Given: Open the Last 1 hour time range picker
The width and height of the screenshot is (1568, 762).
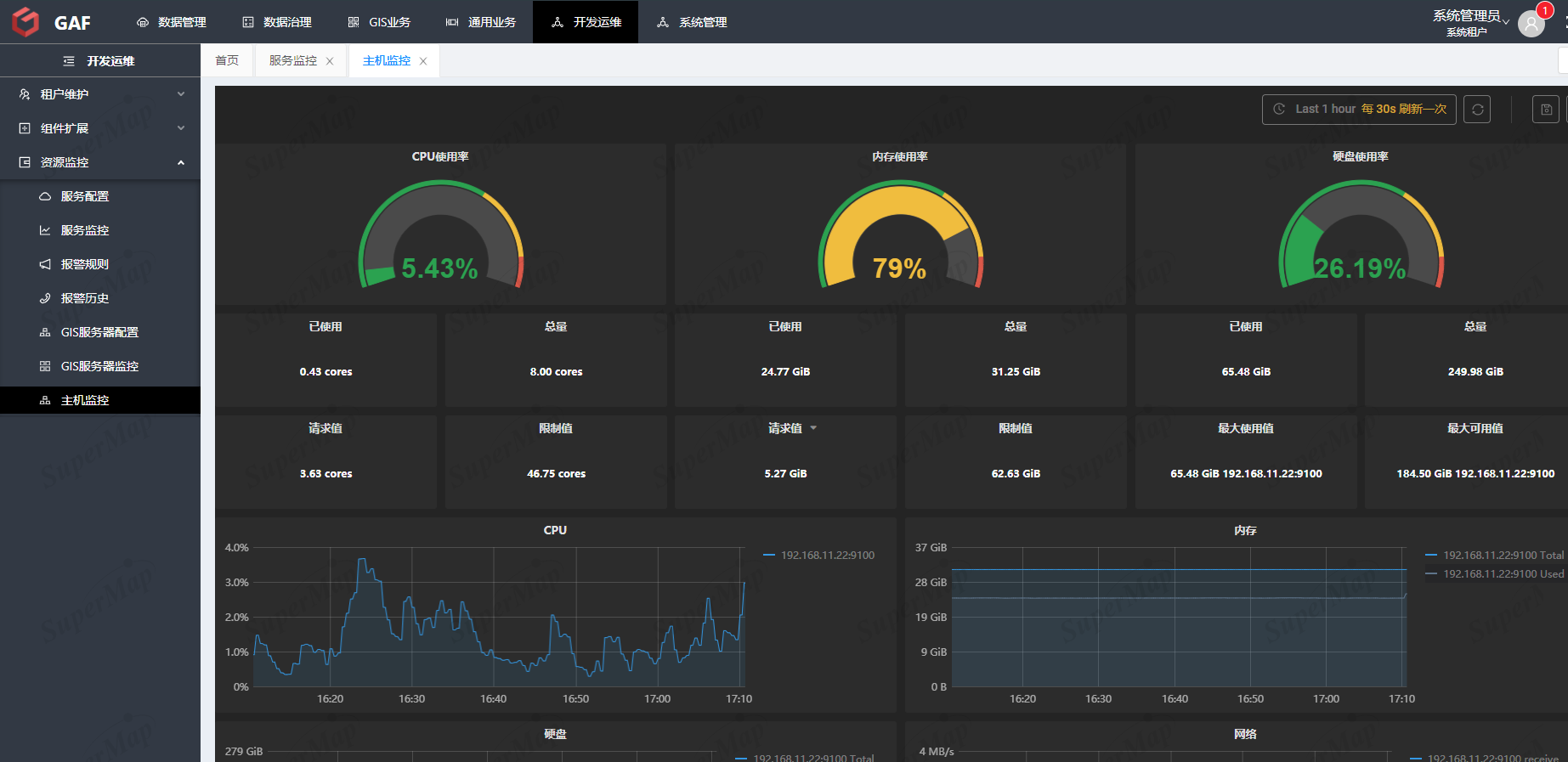Looking at the screenshot, I should tap(1359, 109).
